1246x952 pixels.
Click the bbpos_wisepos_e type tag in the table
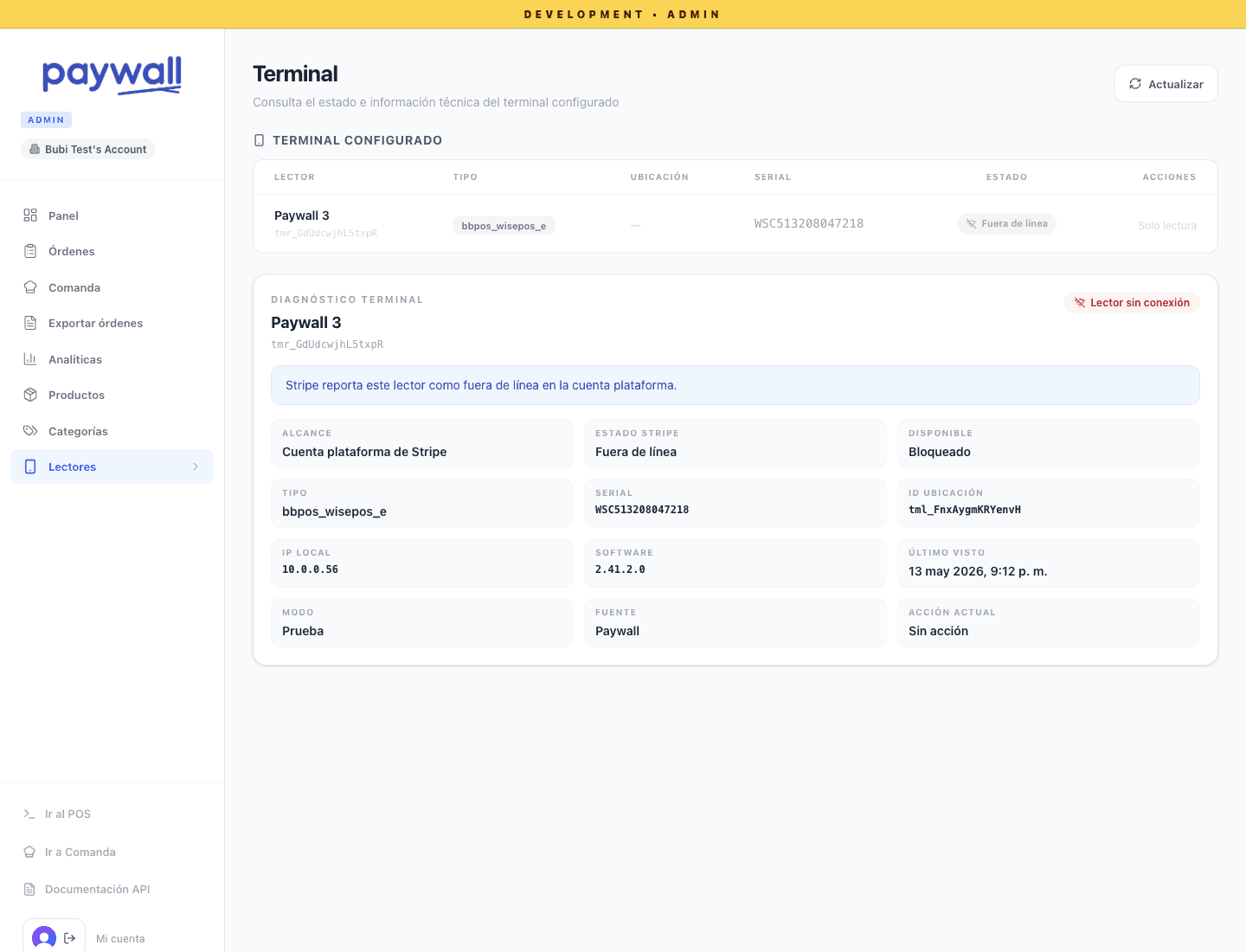click(504, 226)
